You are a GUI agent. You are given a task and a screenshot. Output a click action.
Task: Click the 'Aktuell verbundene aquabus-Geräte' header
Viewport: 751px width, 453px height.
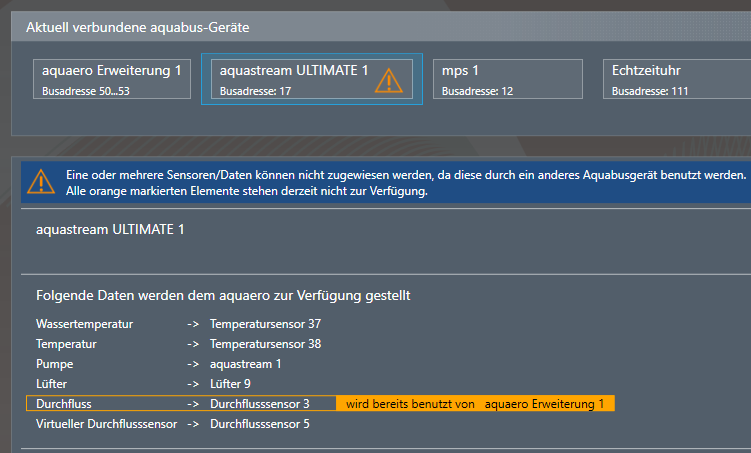tap(138, 27)
